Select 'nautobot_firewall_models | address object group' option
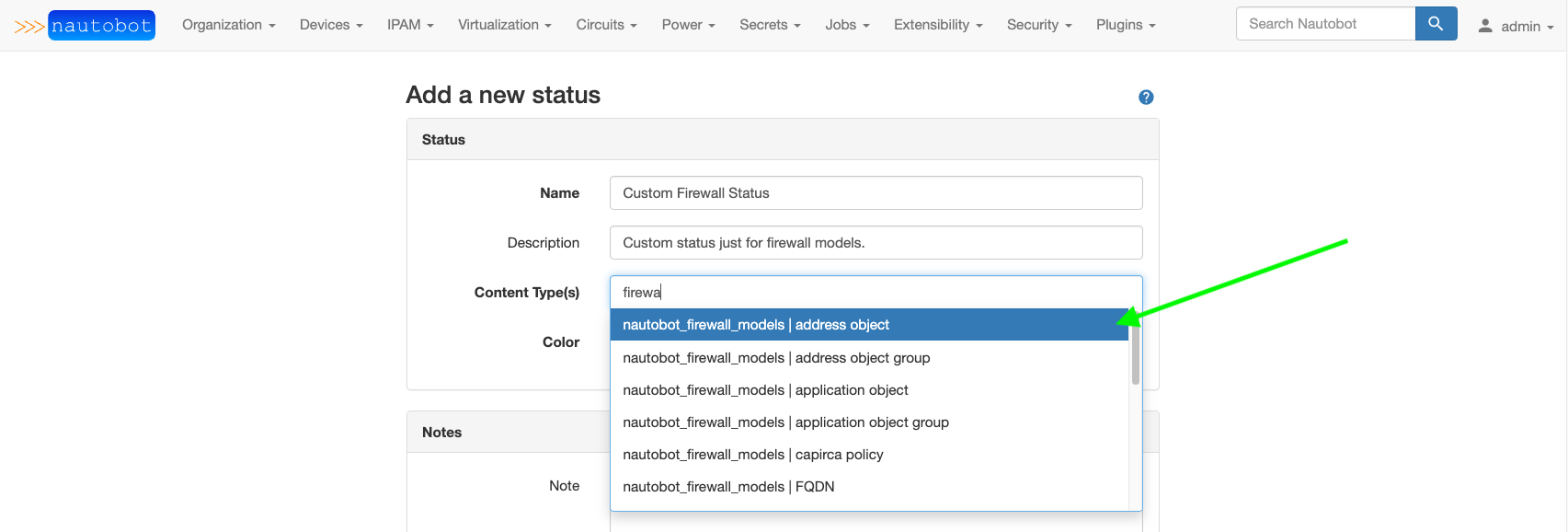This screenshot has width=1568, height=532. pos(869,358)
